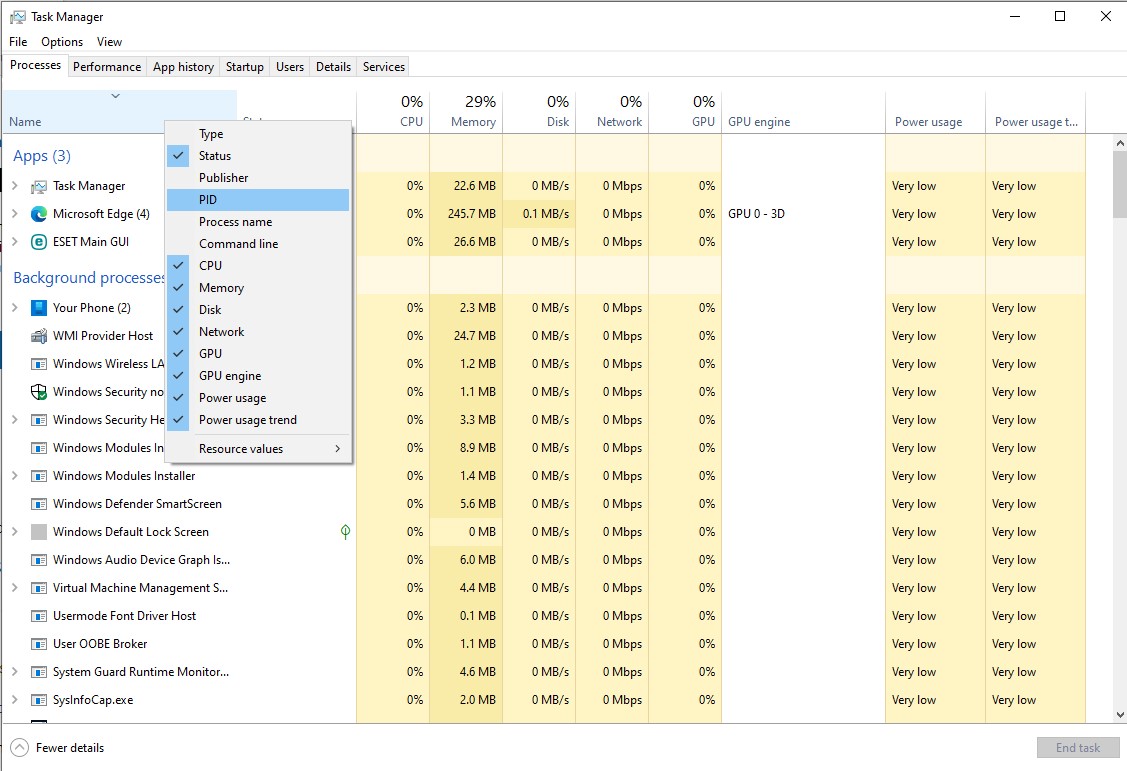Click the Fewer details link
Viewport: 1127px width, 771px height.
70,748
